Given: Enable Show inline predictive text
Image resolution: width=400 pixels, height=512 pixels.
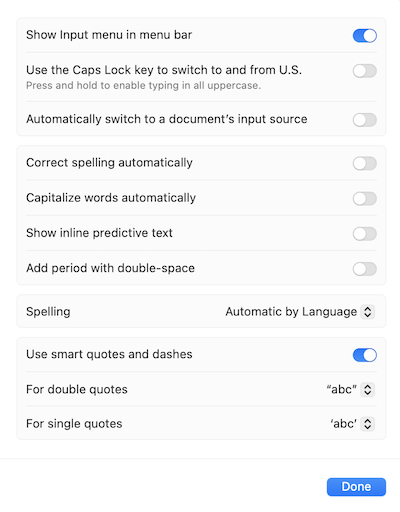Looking at the screenshot, I should [365, 234].
